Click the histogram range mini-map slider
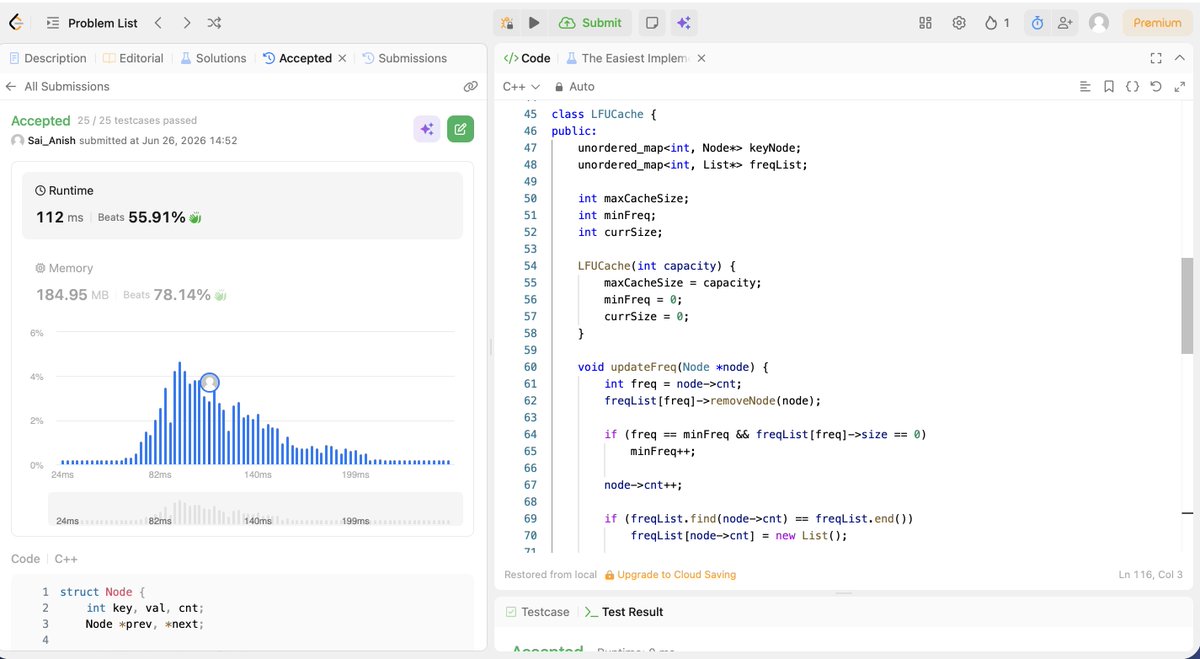The width and height of the screenshot is (1200, 659). pyautogui.click(x=255, y=509)
